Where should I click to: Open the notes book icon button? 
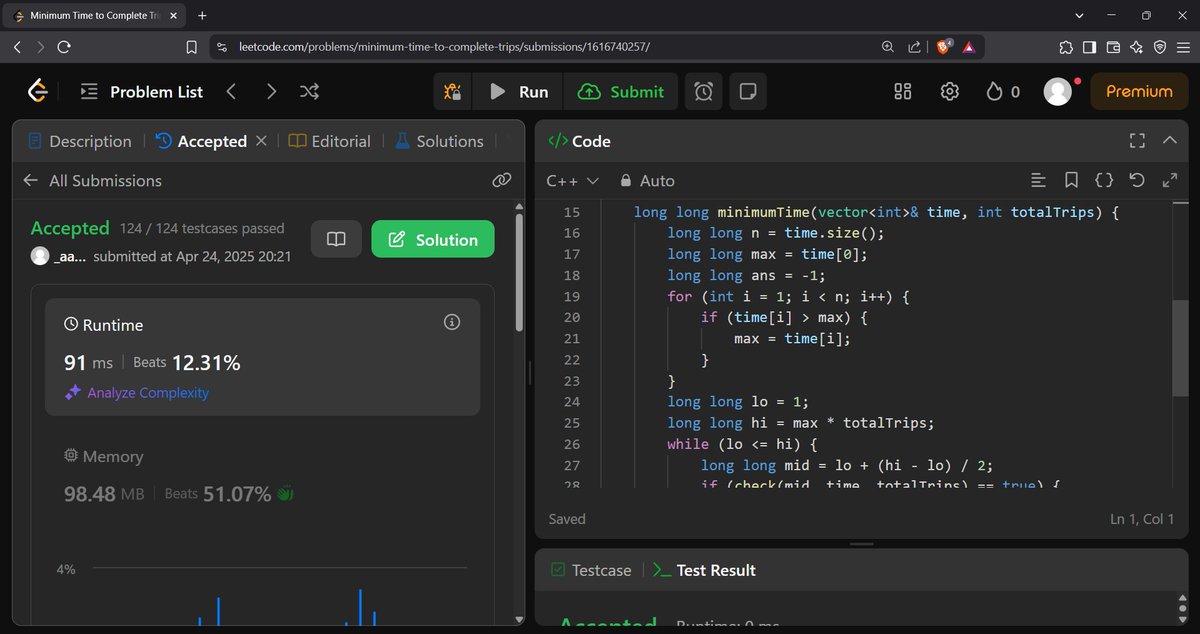(x=336, y=239)
